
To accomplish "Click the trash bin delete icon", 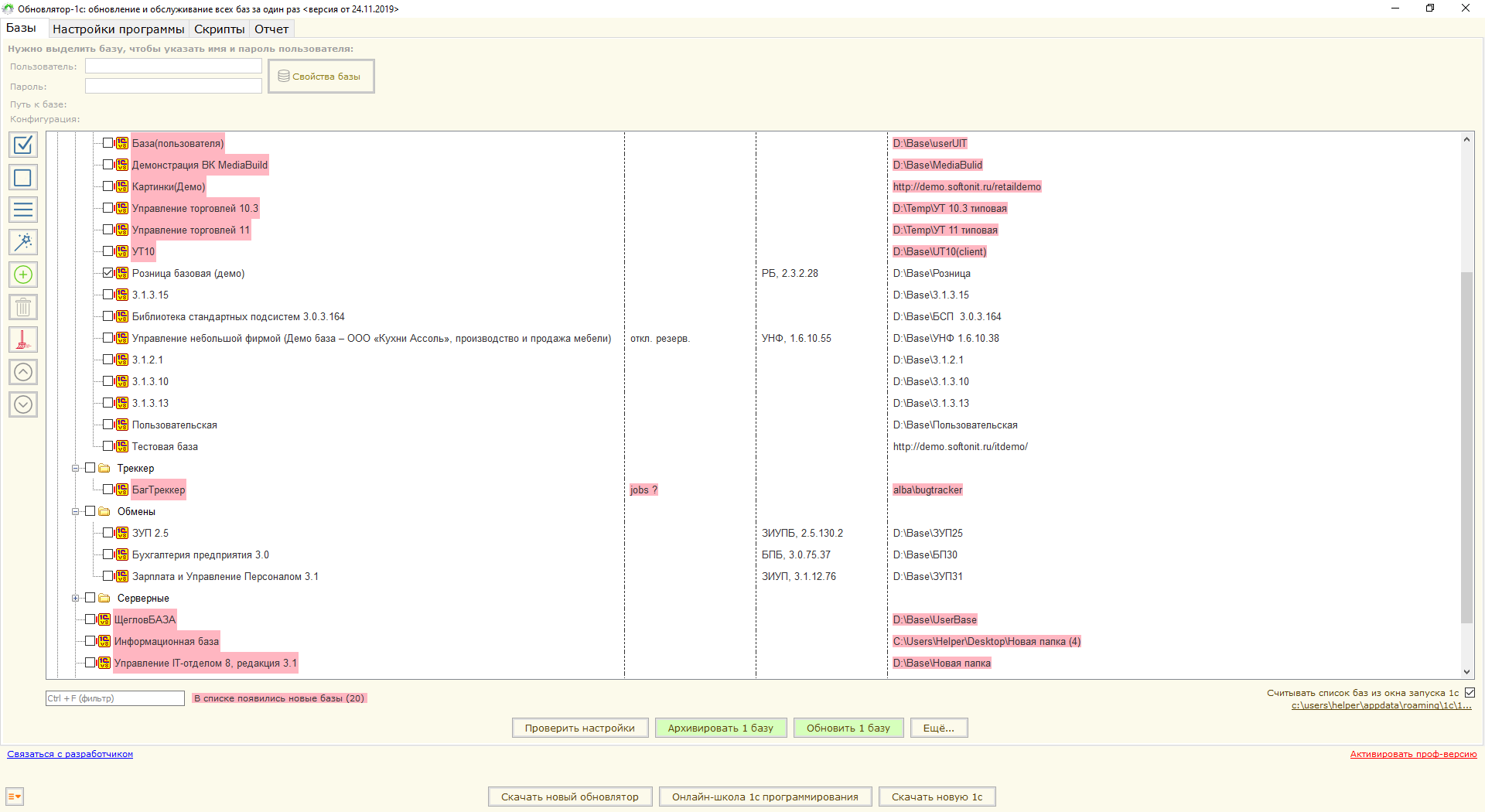I will [23, 307].
